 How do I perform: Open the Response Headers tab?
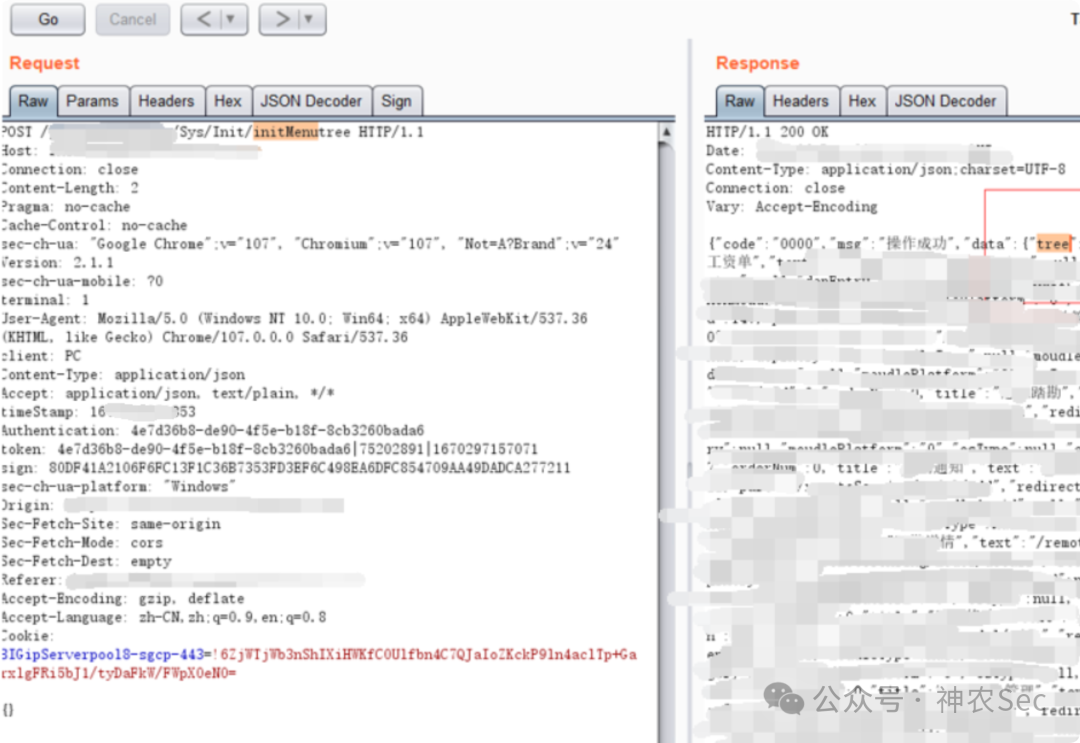coord(800,101)
